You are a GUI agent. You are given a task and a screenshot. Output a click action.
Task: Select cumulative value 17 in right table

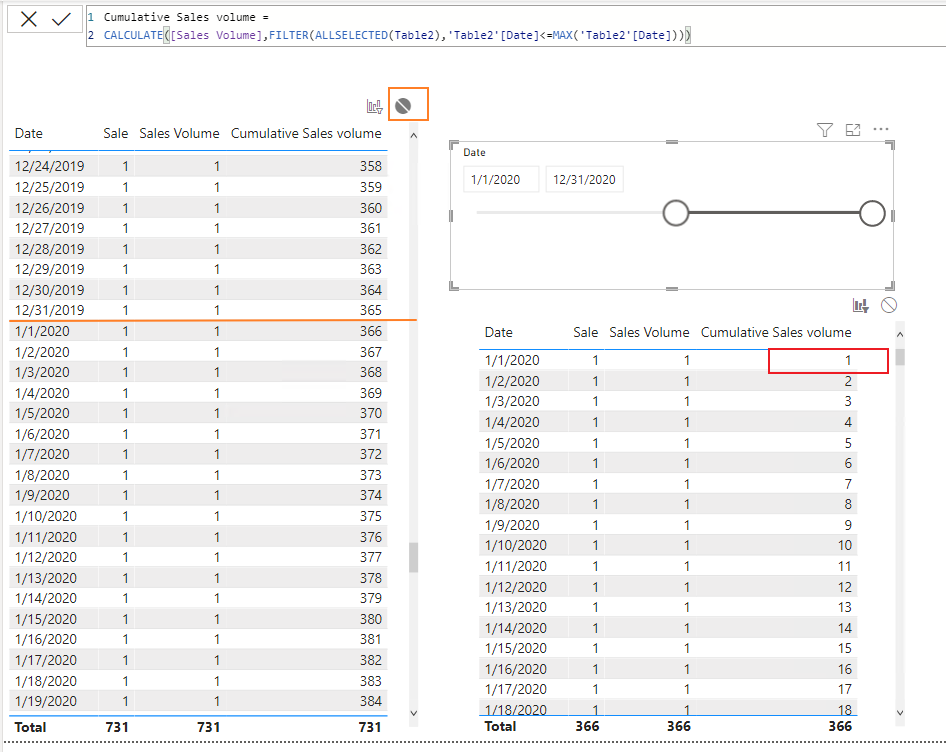[x=845, y=689]
